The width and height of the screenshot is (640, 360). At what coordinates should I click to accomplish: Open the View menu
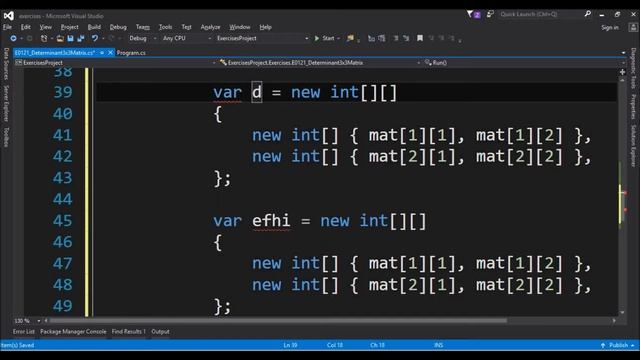[x=45, y=27]
